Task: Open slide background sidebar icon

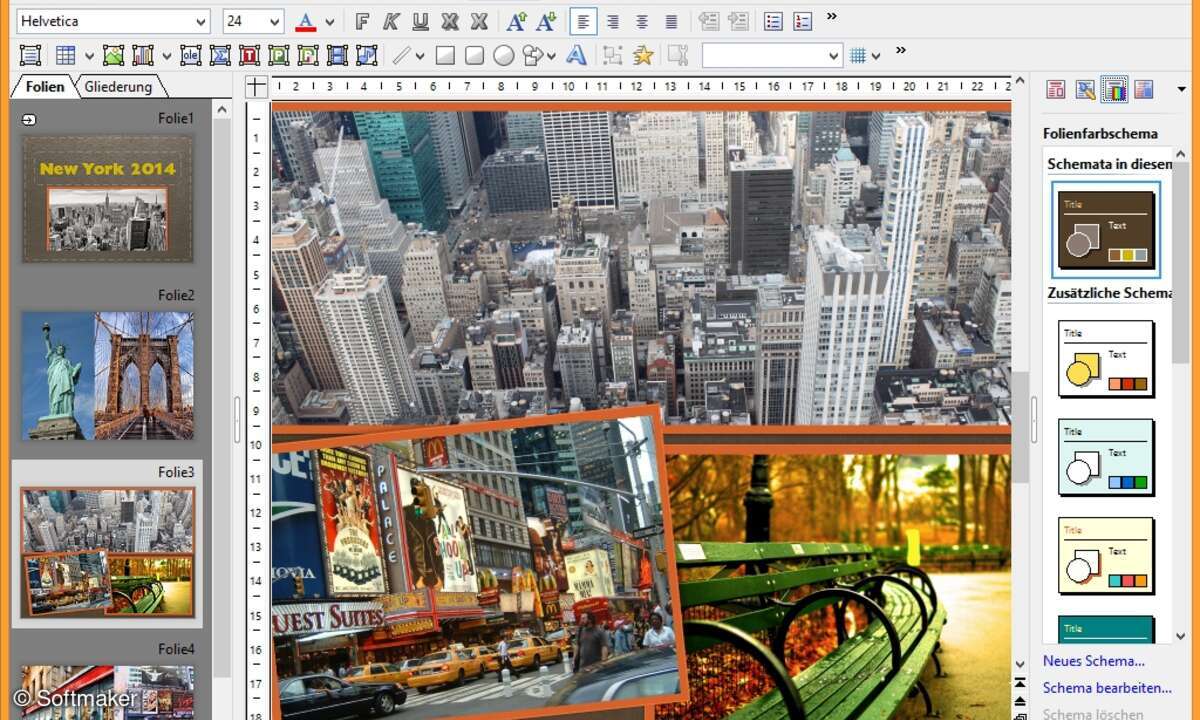Action: 1144,89
